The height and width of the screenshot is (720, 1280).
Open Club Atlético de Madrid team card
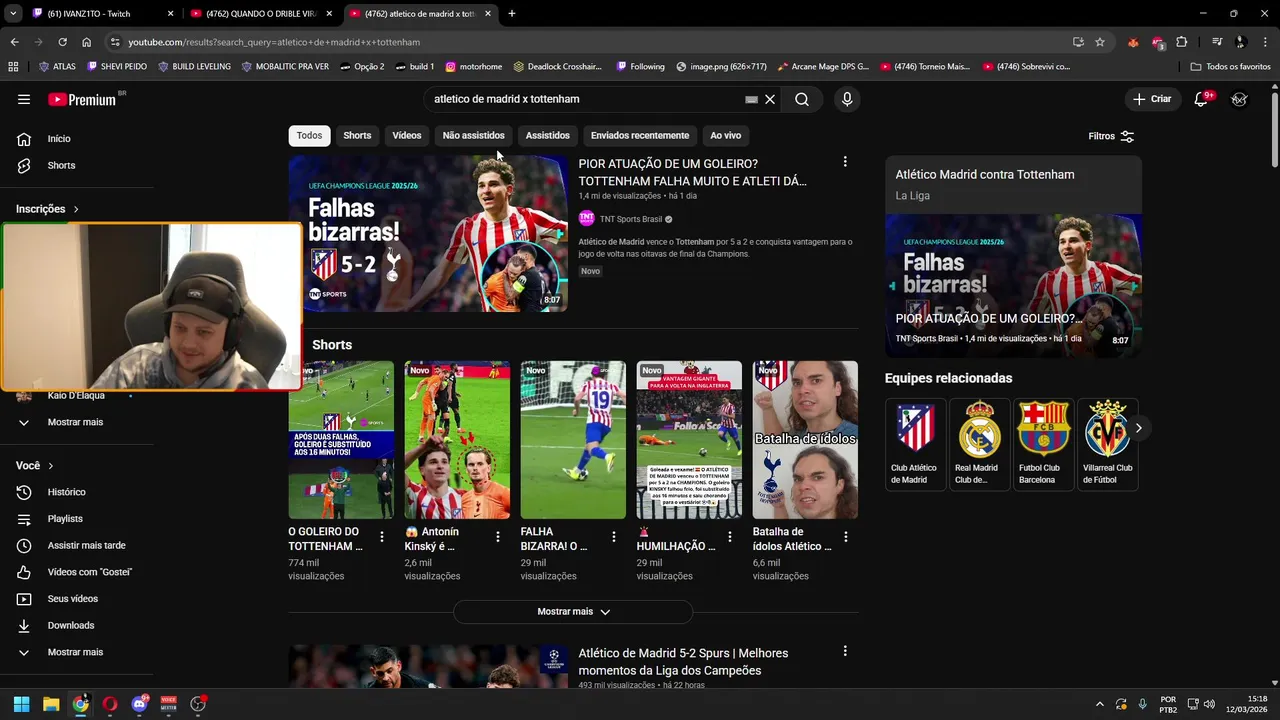click(x=915, y=444)
